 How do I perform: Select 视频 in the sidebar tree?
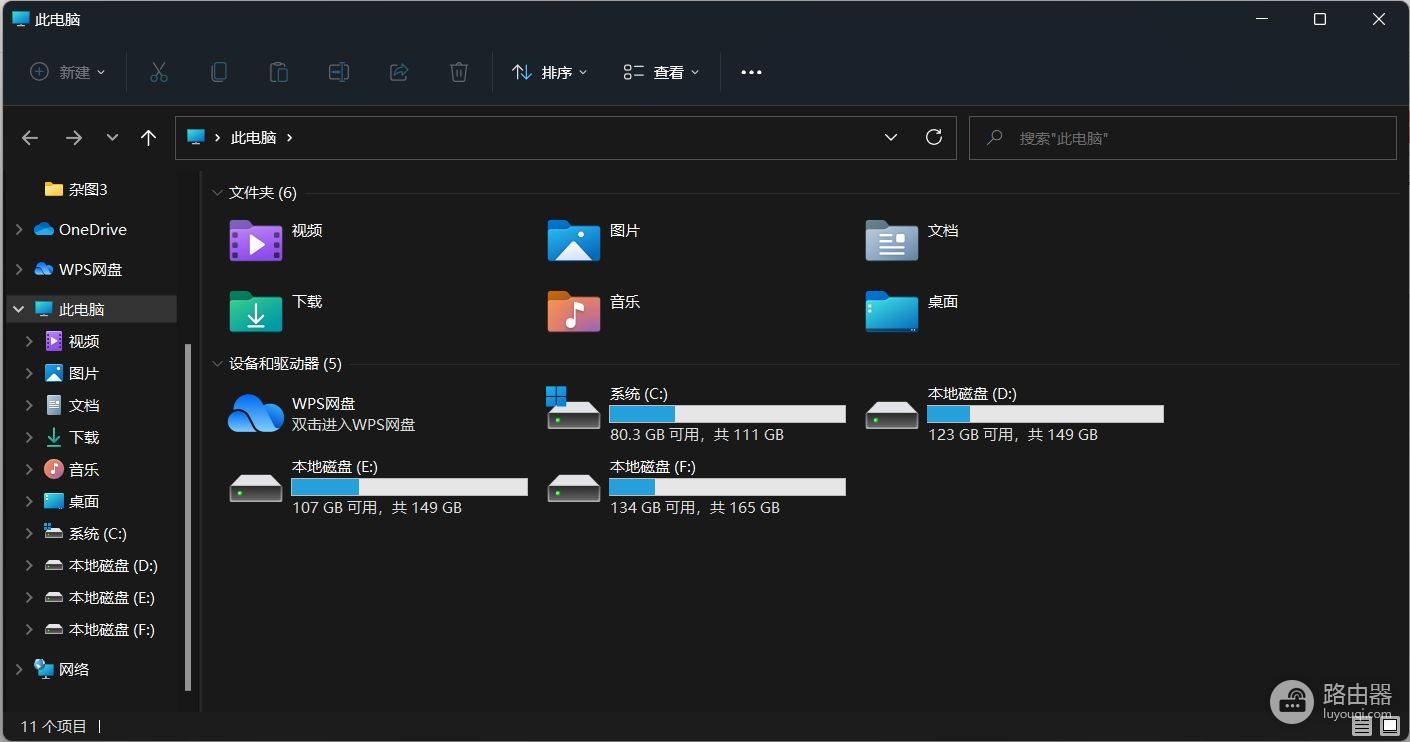72,341
